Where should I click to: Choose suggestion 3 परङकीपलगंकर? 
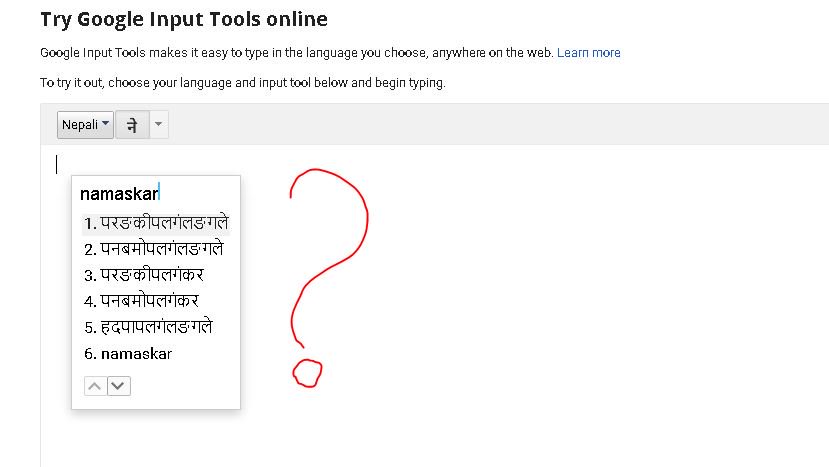(144, 275)
